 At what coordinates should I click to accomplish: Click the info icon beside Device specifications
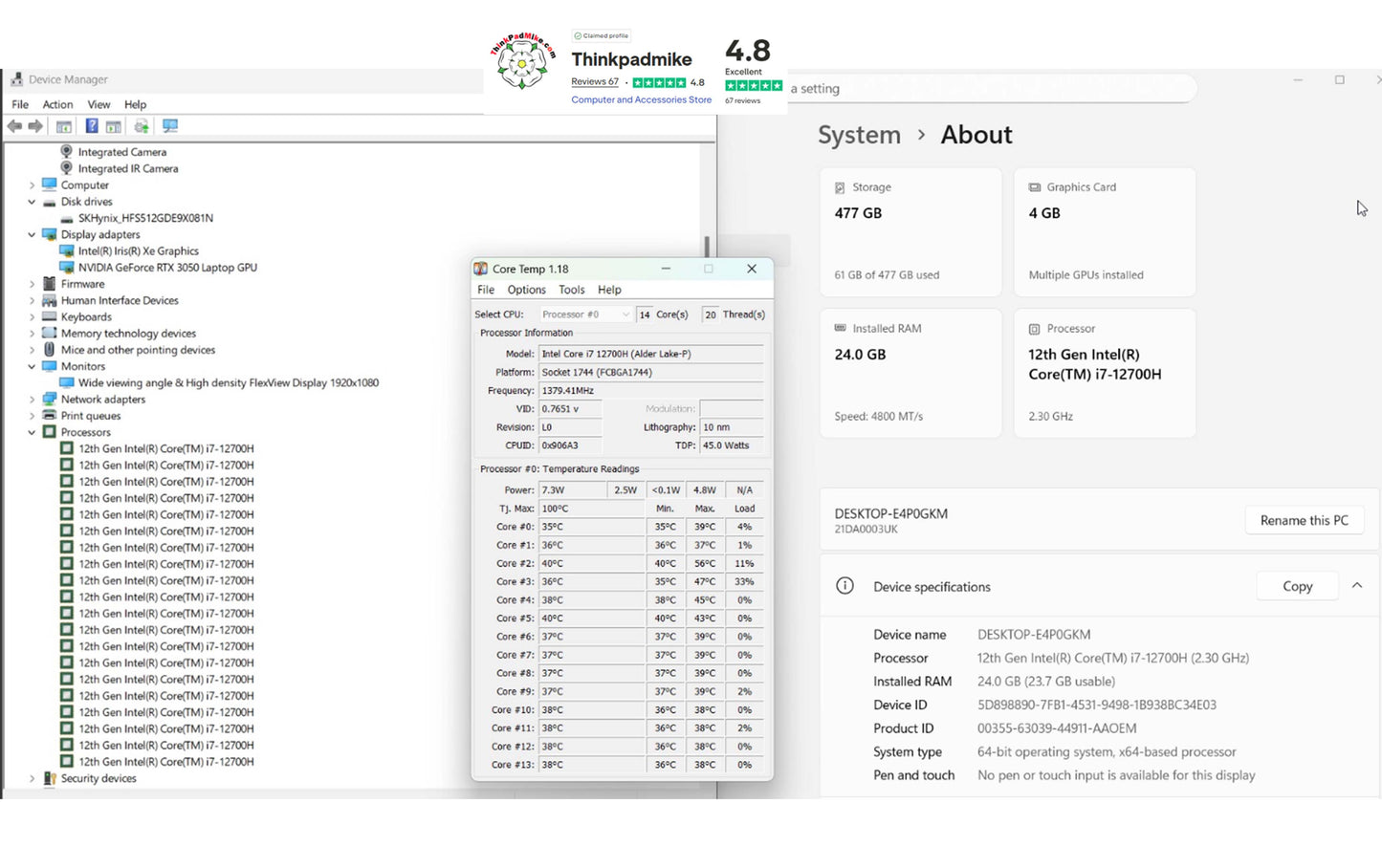tap(845, 586)
